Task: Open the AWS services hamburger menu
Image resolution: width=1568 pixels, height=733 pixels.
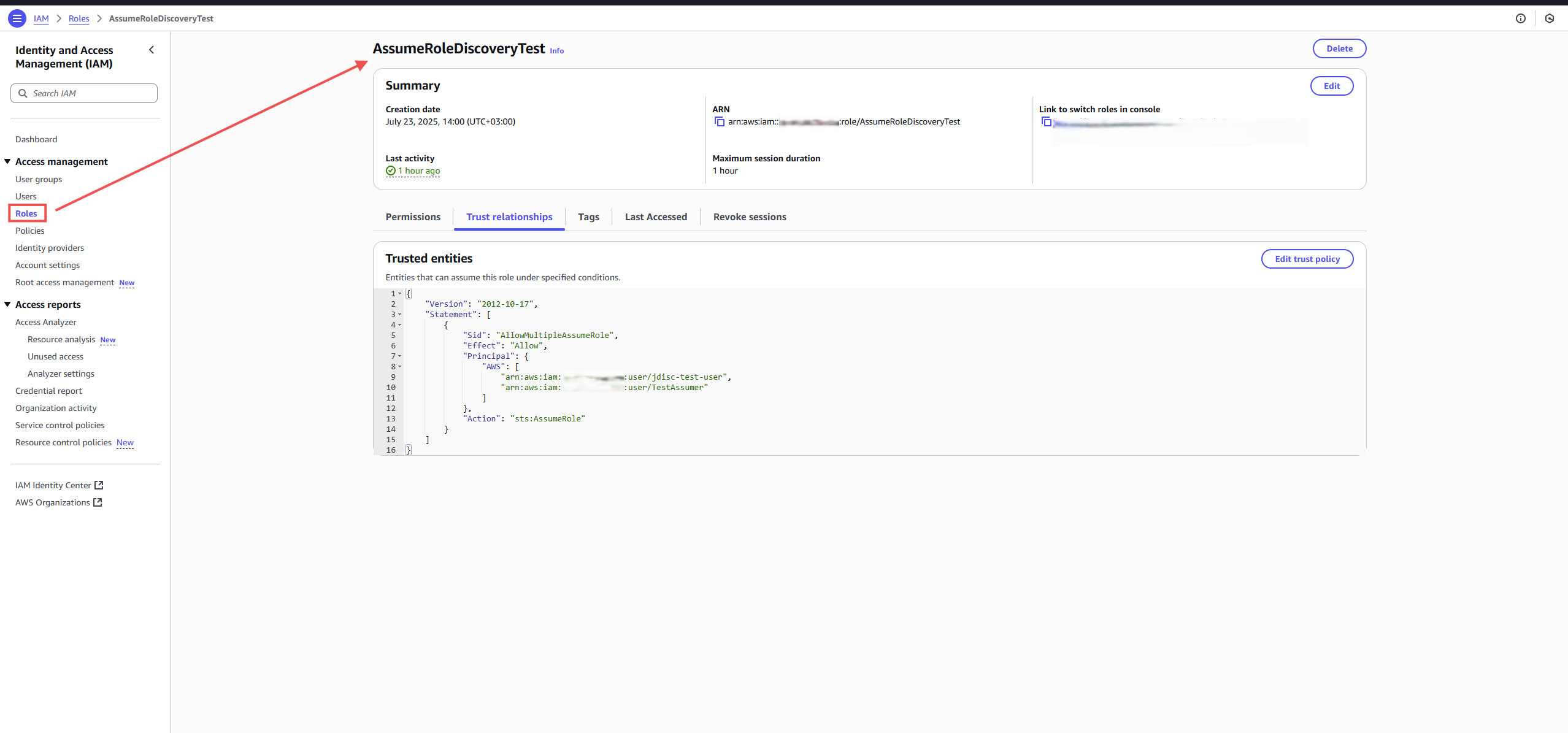Action: 17,18
